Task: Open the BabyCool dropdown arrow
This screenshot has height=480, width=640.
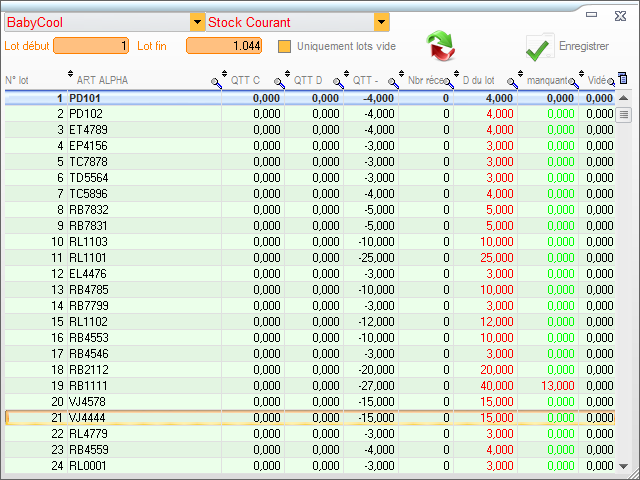Action: point(196,22)
